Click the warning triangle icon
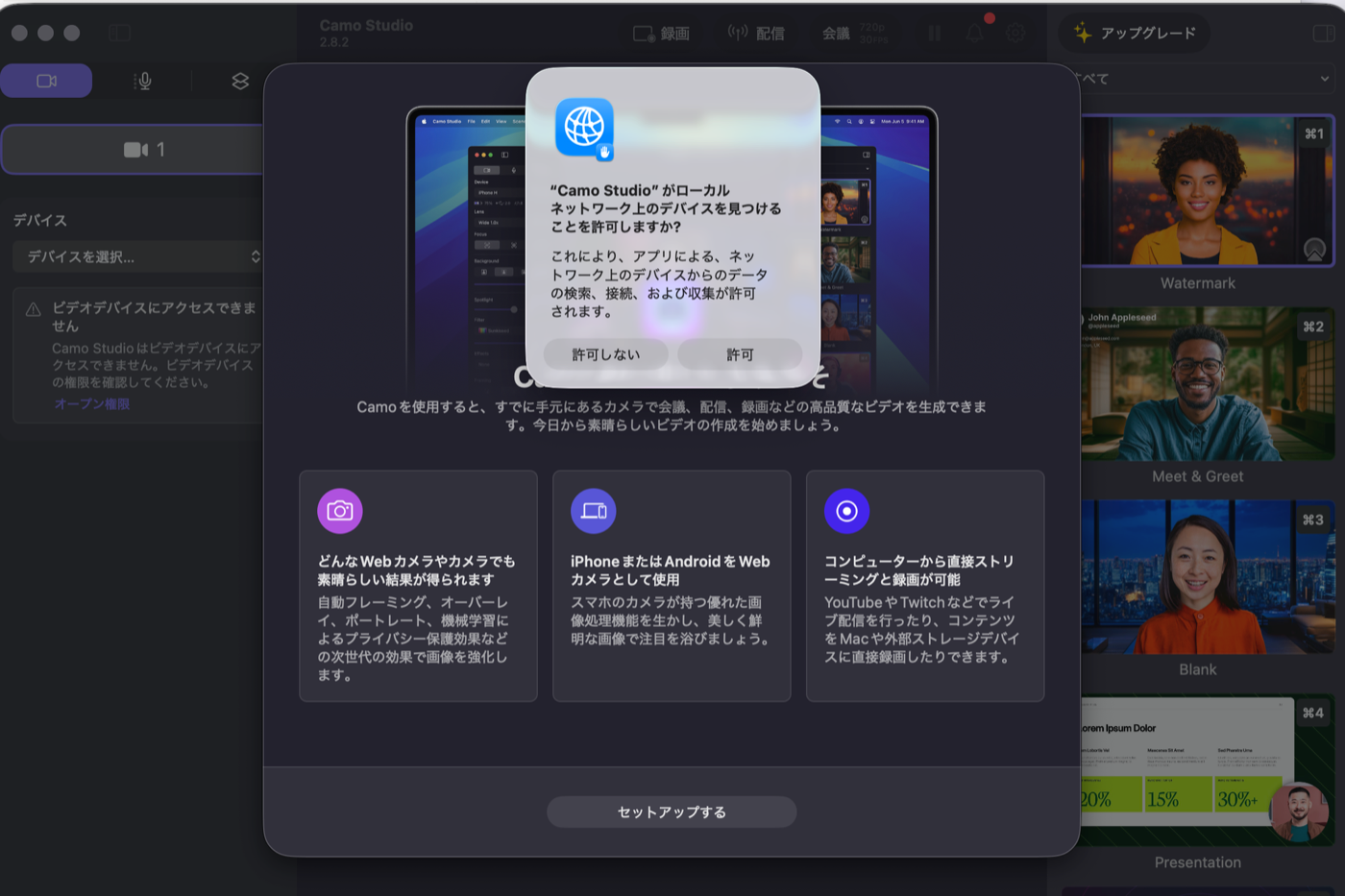The image size is (1345, 896). (33, 309)
